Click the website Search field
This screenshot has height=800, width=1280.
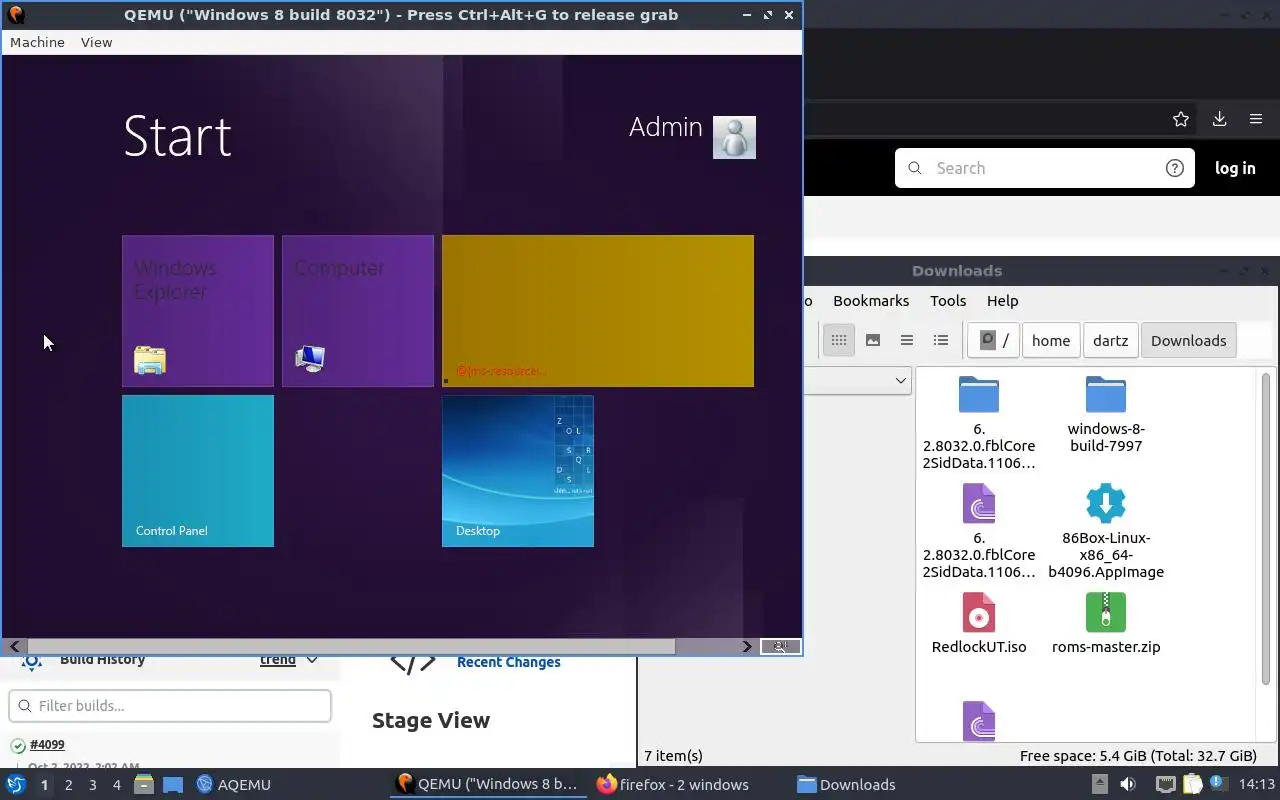(1044, 168)
